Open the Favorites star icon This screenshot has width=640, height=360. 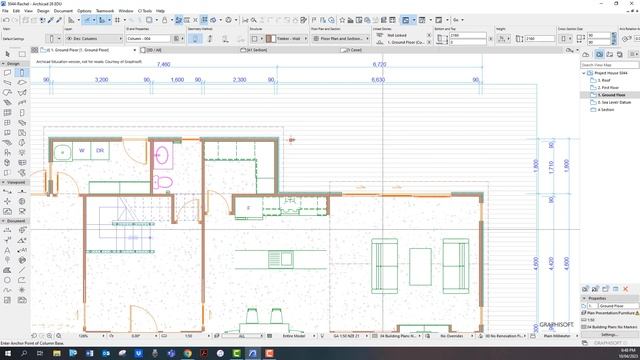342,20
